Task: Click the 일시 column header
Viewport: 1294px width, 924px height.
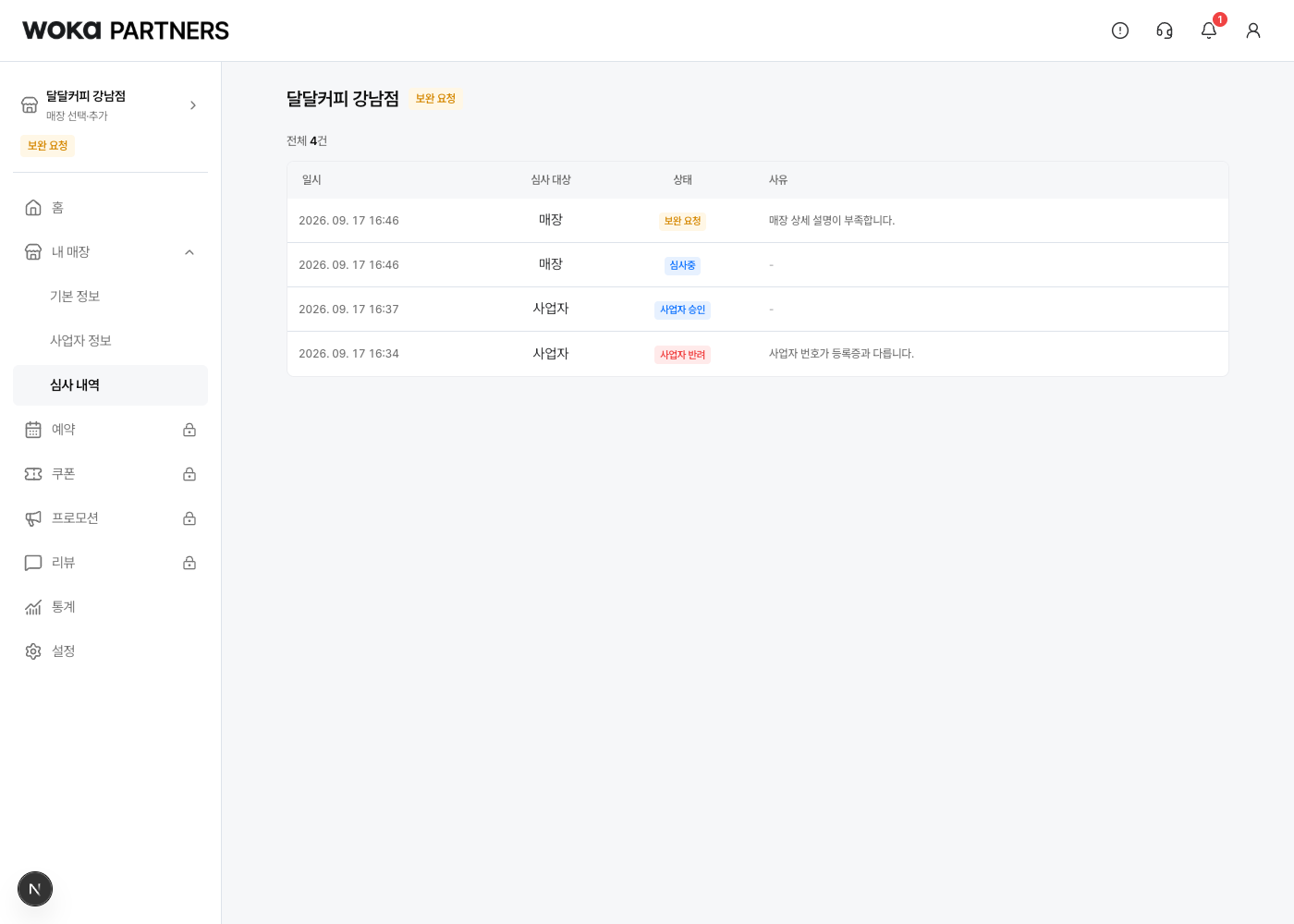Action: [311, 180]
